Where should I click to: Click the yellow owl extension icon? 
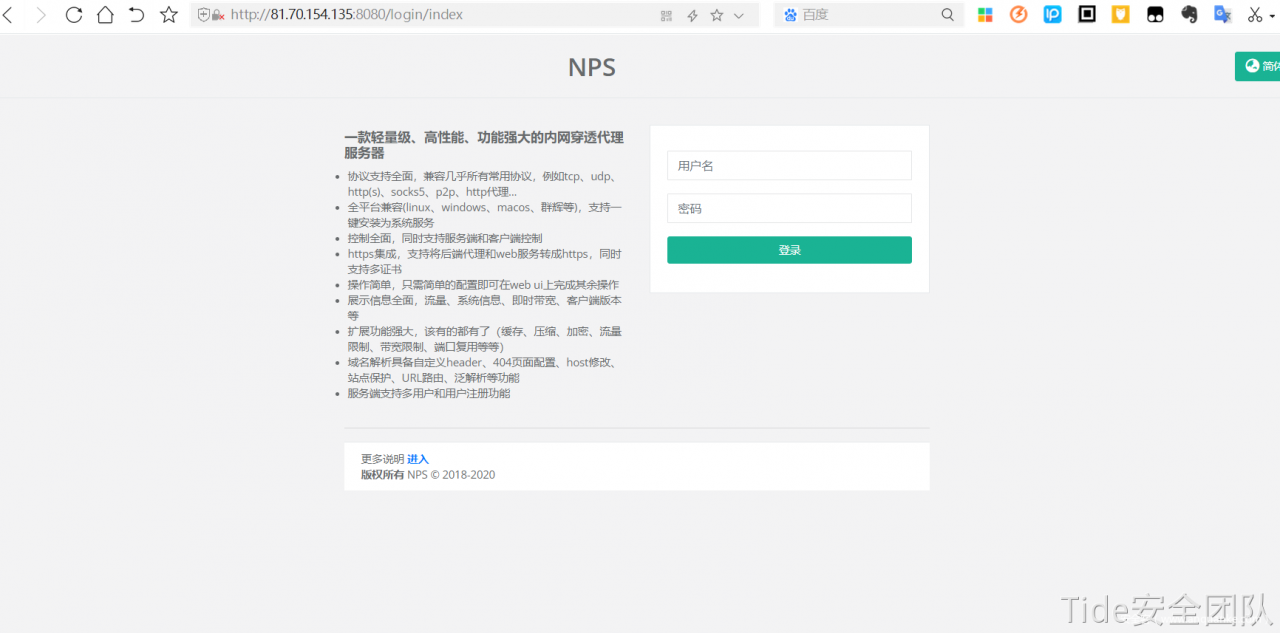point(1120,14)
